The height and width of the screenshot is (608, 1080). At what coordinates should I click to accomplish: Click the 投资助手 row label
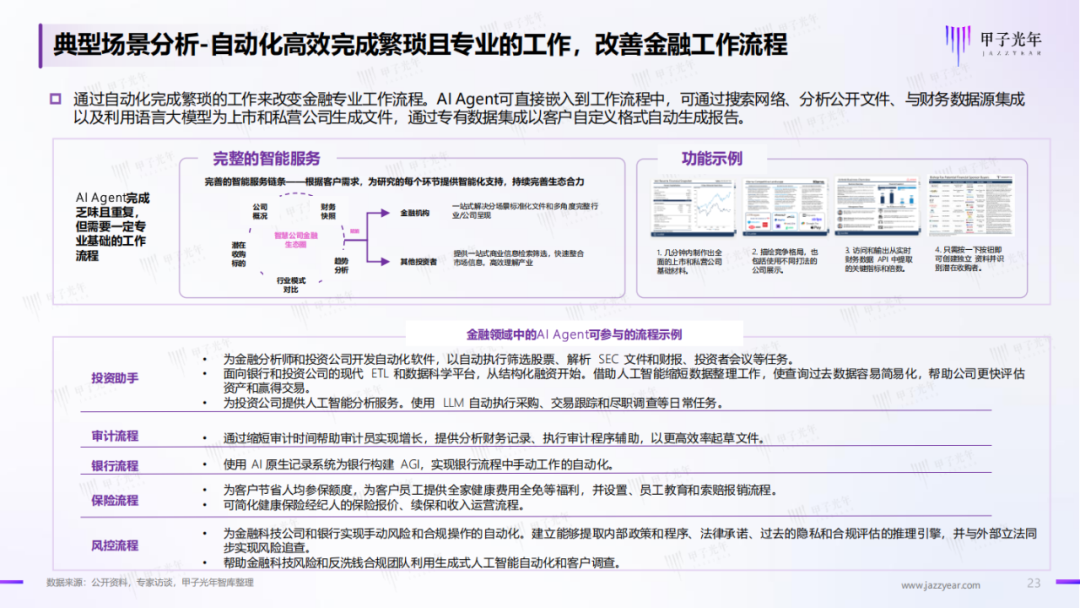114,378
